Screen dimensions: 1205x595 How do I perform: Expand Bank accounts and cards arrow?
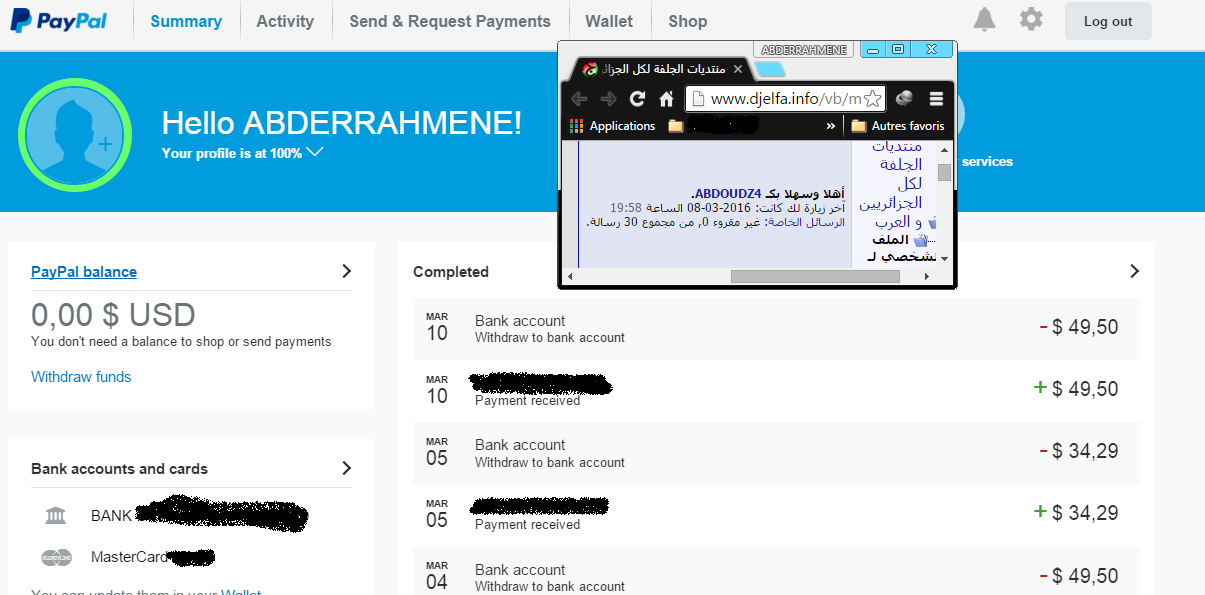point(346,468)
